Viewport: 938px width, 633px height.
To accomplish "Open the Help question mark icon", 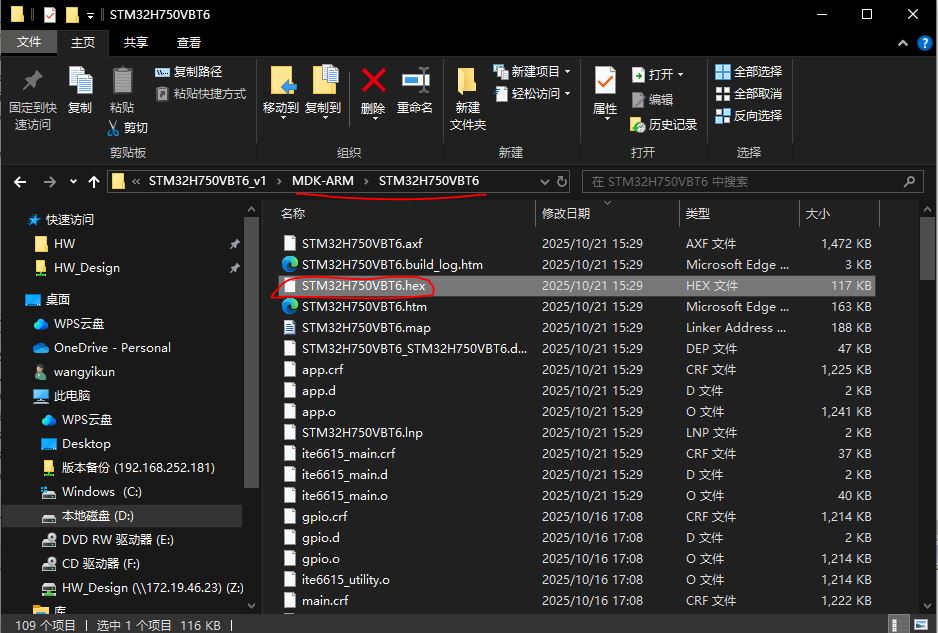I will pos(924,43).
